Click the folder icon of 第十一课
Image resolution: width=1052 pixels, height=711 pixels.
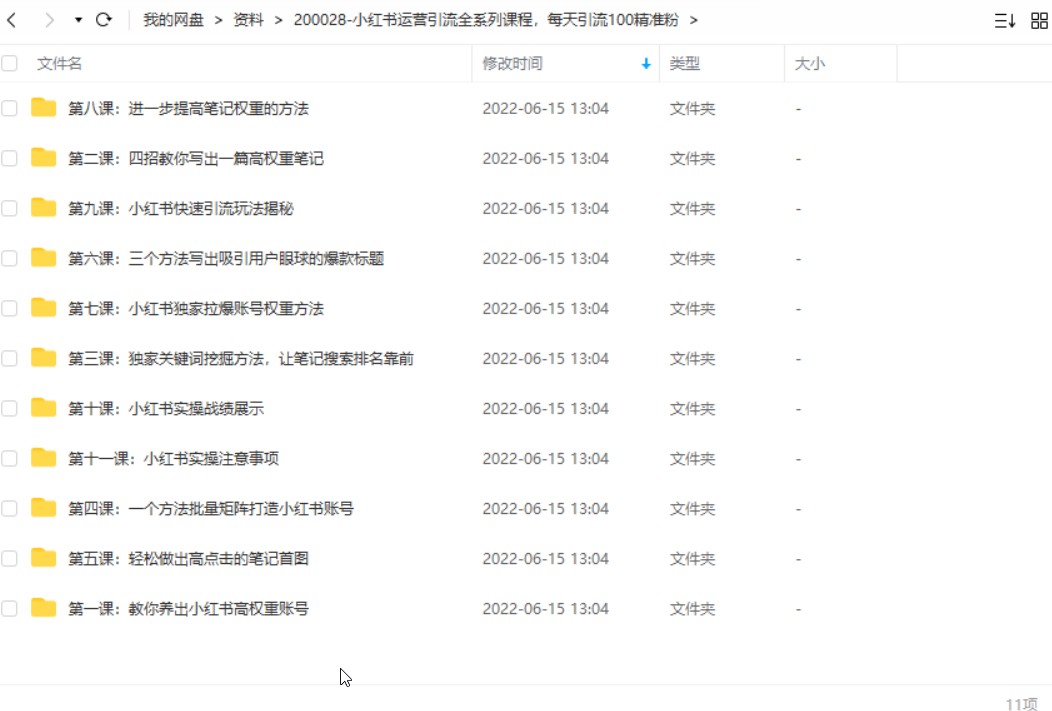pyautogui.click(x=44, y=457)
